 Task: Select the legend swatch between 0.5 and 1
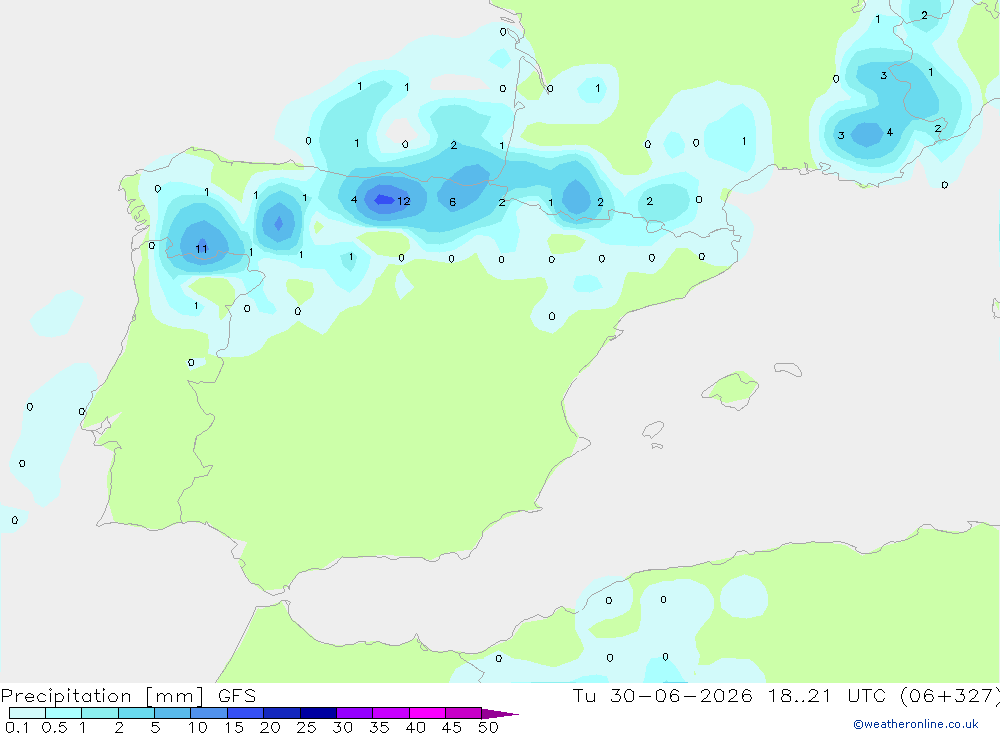tap(64, 713)
